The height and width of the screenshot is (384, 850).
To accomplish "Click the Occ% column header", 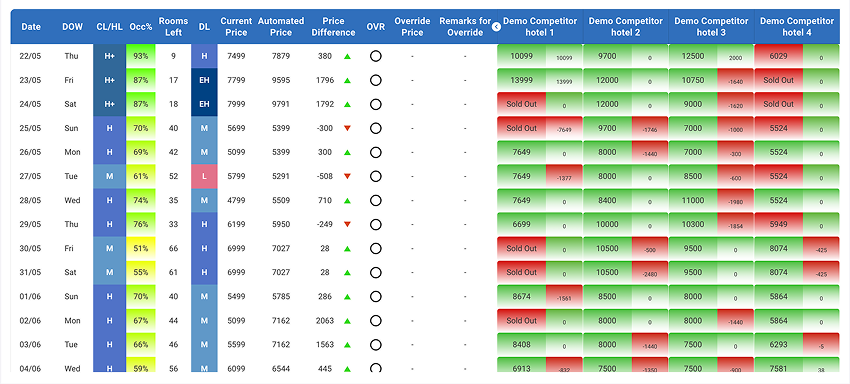I will tap(141, 27).
